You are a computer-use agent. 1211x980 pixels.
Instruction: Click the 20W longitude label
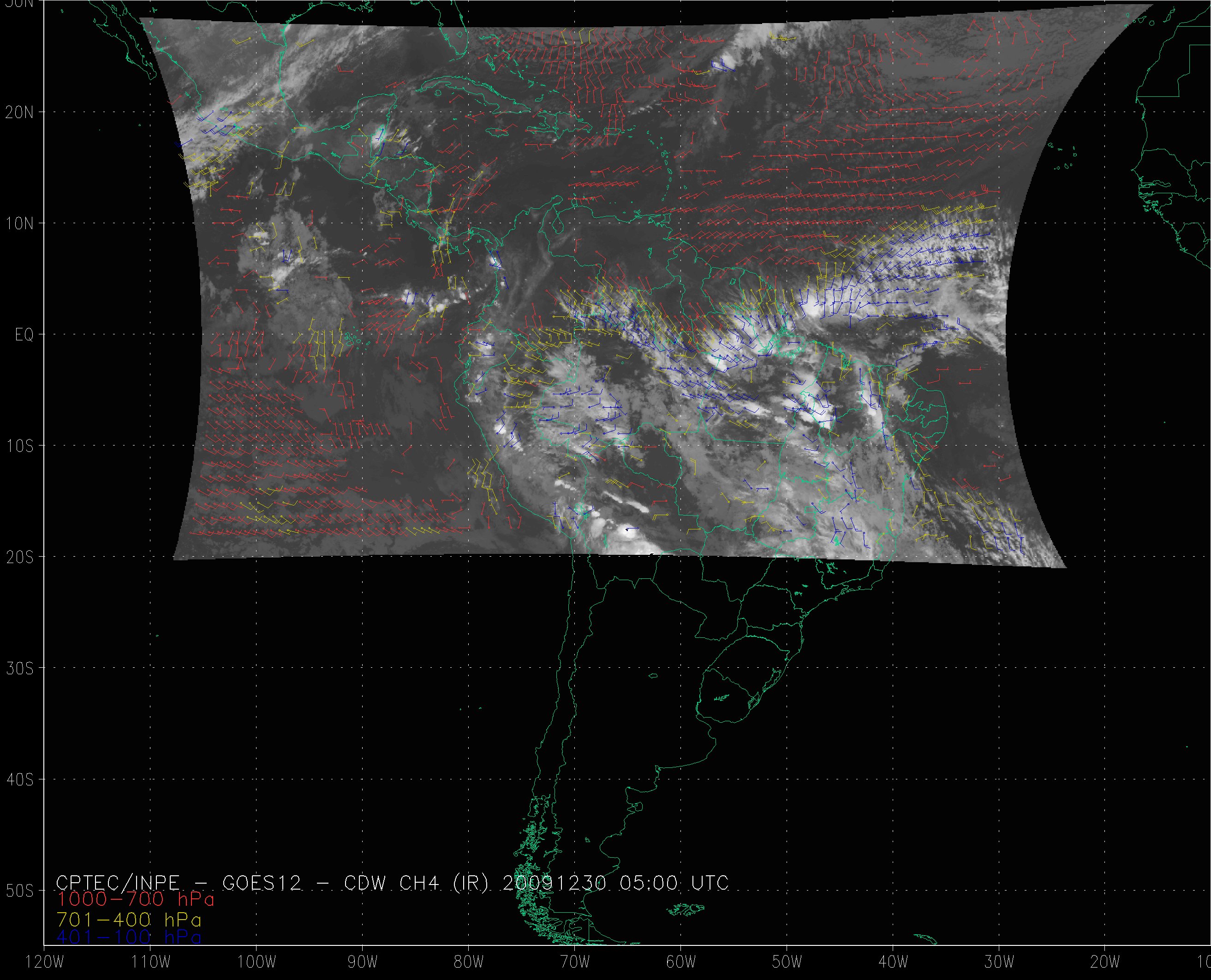coord(1105,963)
